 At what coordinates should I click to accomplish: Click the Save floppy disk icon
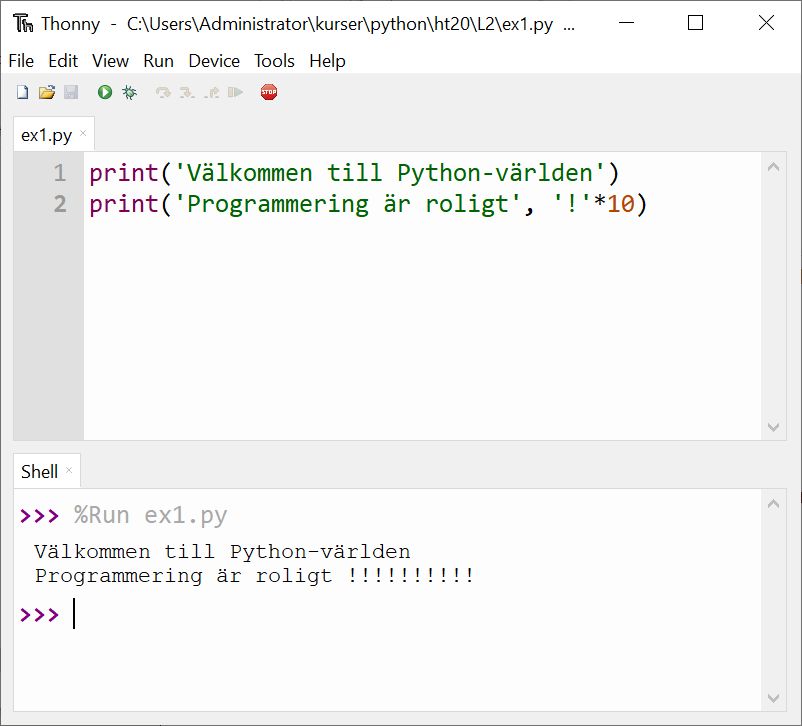point(71,92)
